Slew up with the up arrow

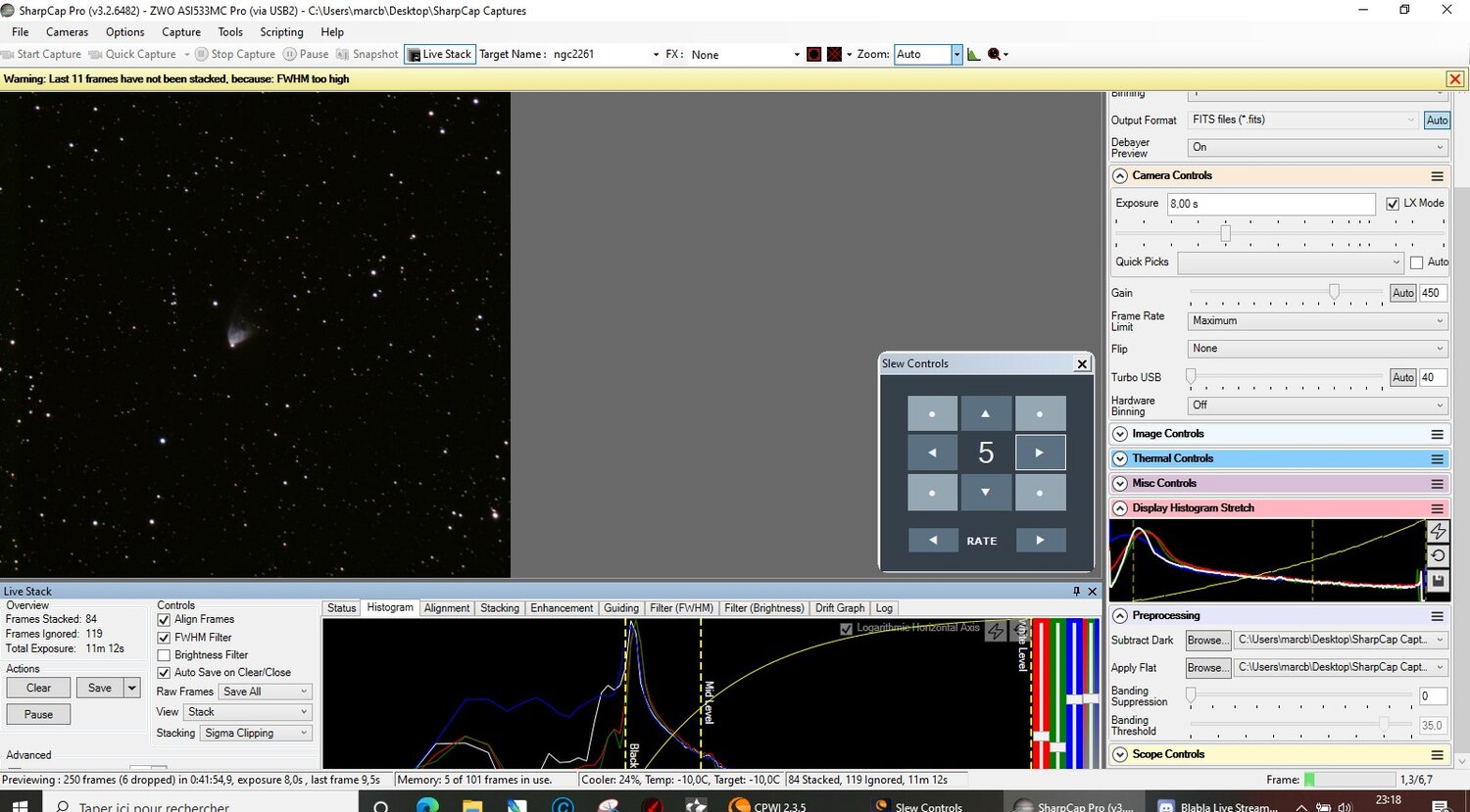click(x=986, y=413)
